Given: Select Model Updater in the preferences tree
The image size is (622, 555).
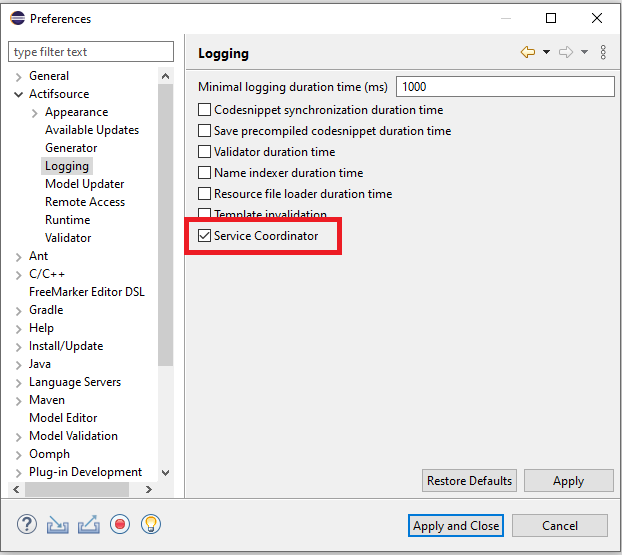Looking at the screenshot, I should [x=84, y=184].
